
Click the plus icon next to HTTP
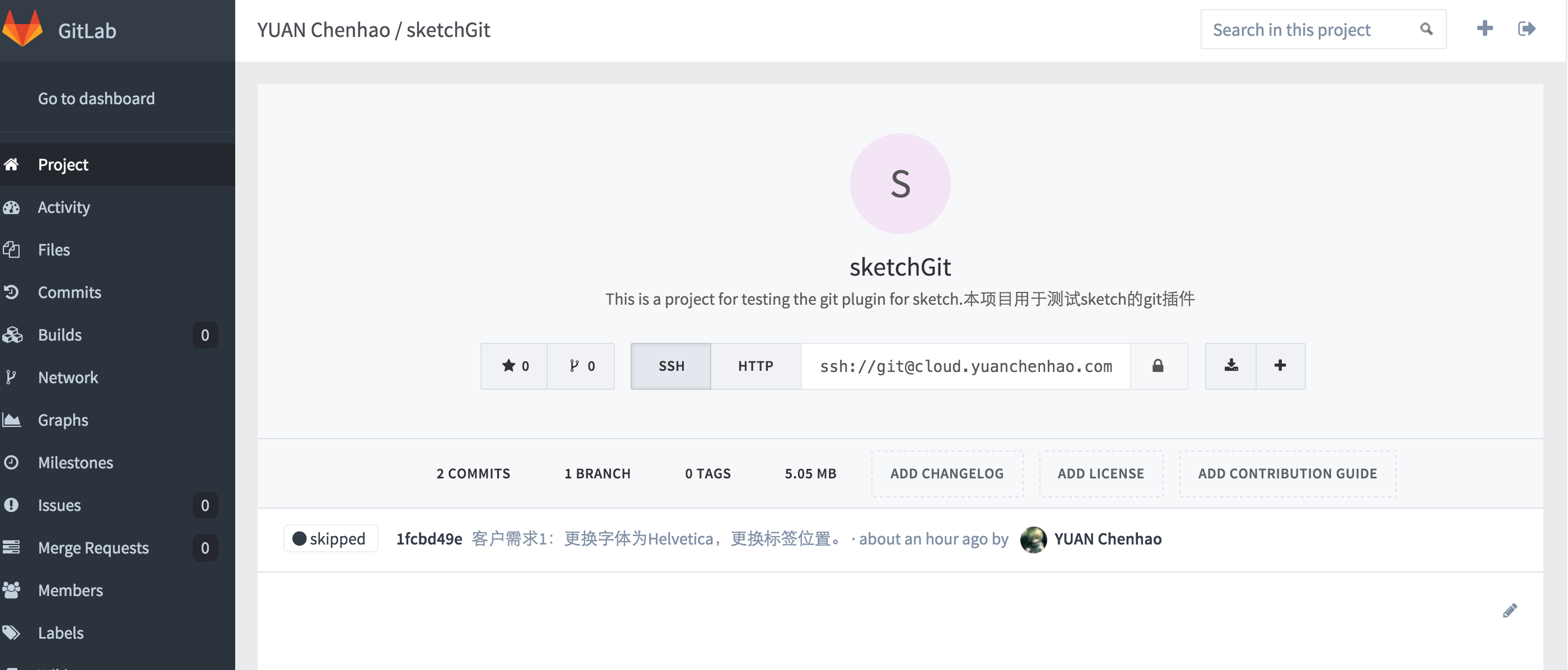1279,365
